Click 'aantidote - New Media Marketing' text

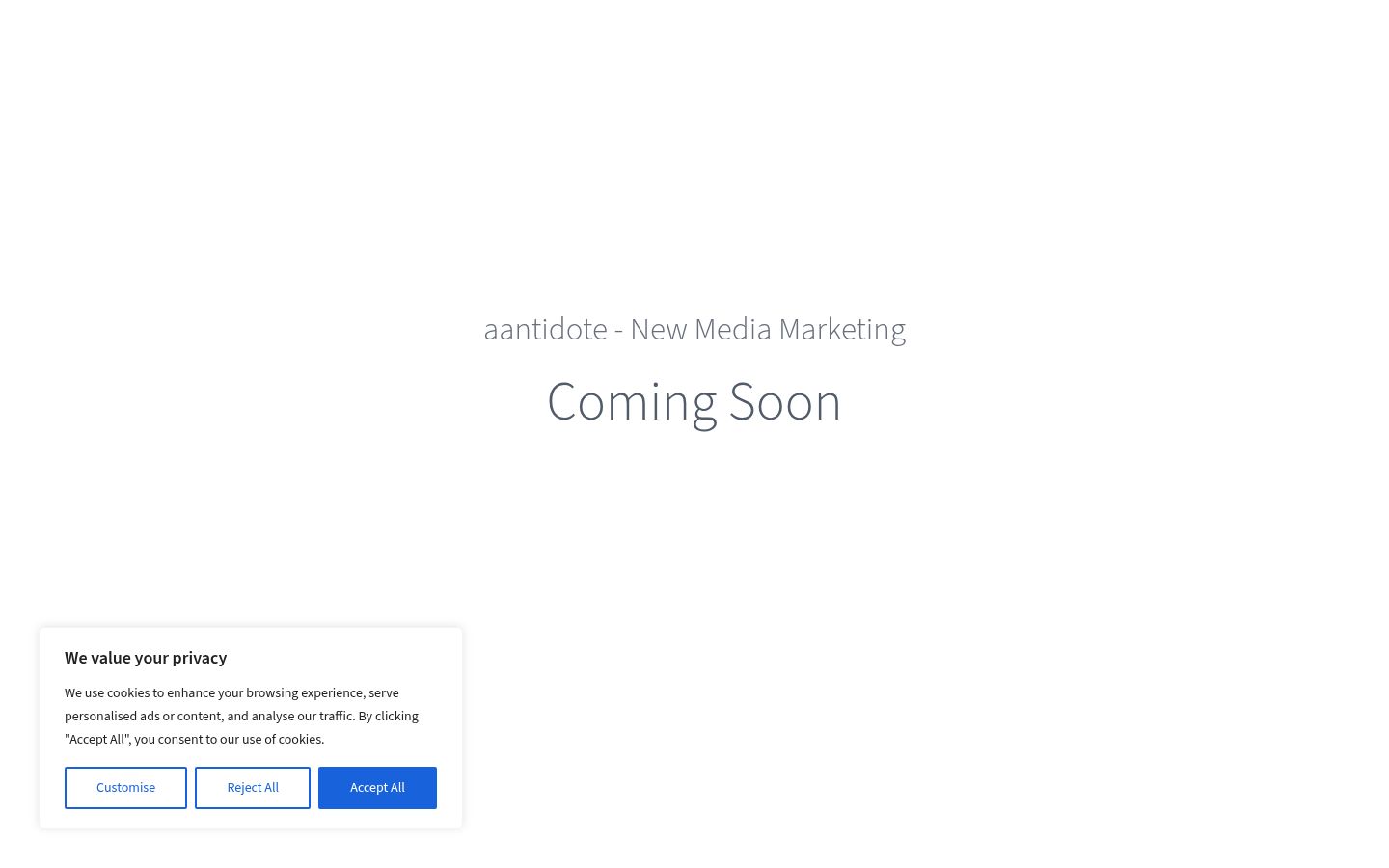click(x=694, y=329)
